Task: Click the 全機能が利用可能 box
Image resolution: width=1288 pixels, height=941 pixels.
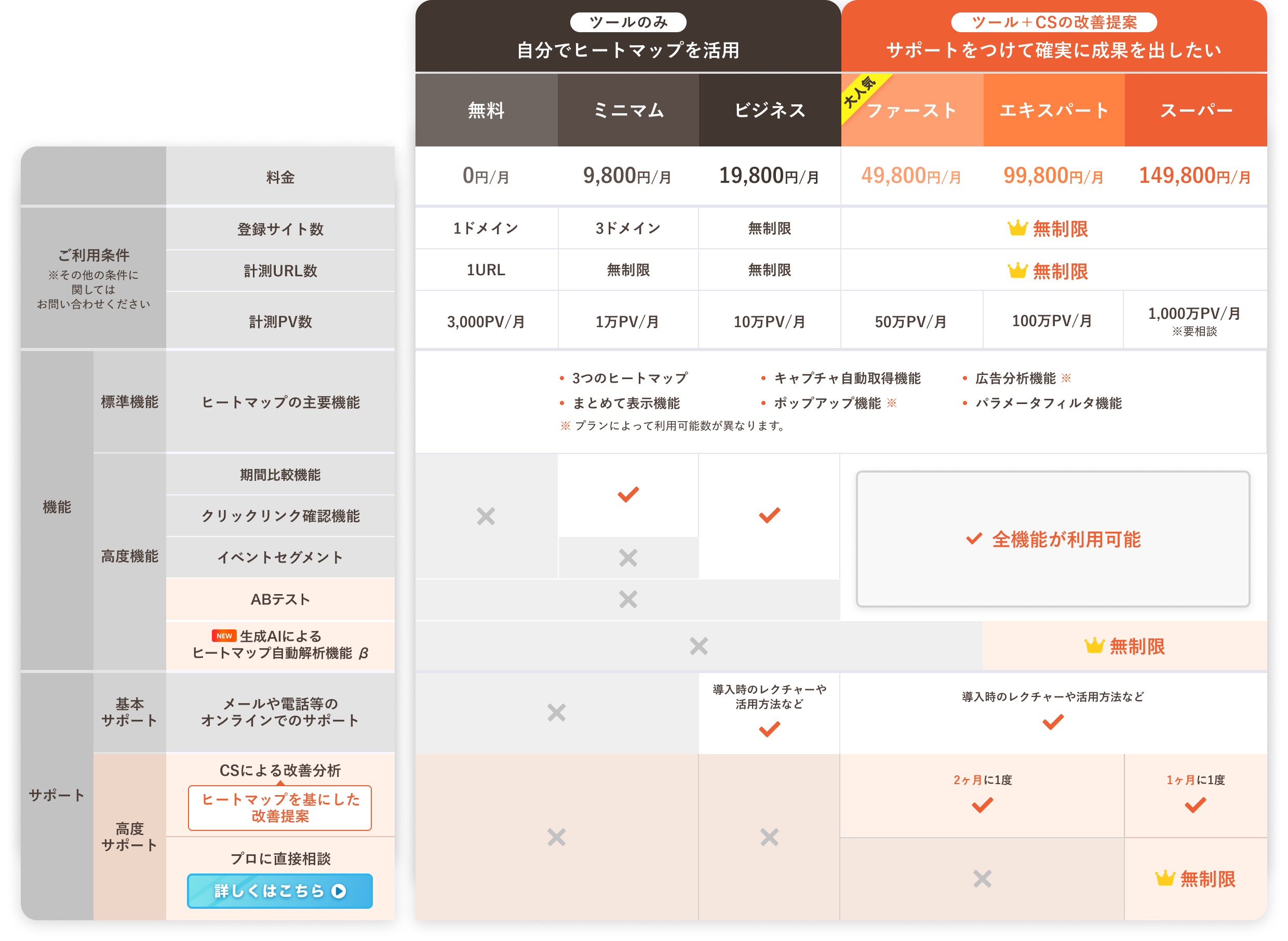Action: coord(1053,539)
